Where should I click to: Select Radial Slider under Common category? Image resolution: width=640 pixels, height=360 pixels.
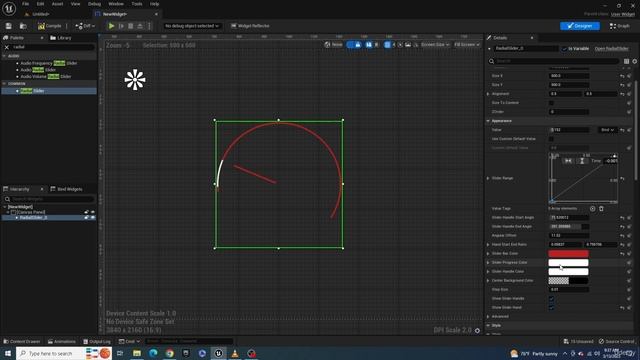(x=32, y=91)
